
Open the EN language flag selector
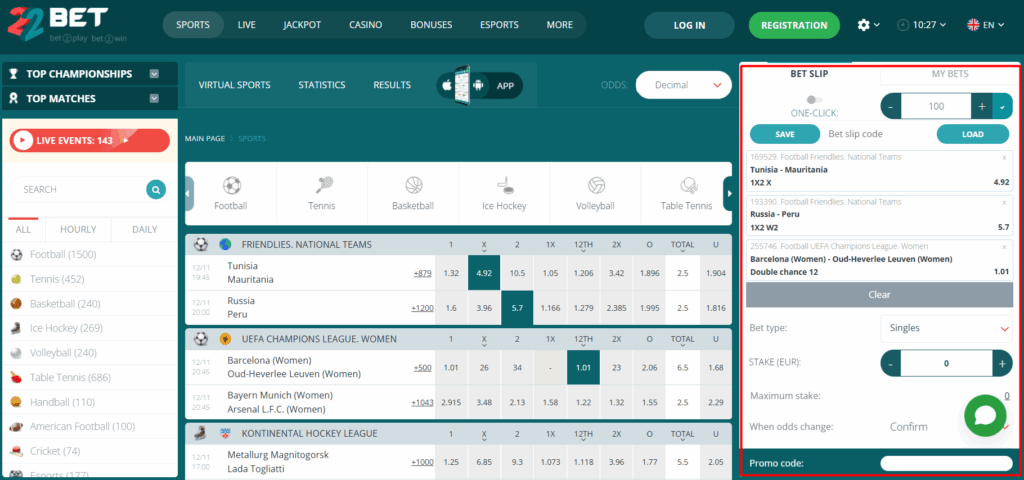985,25
